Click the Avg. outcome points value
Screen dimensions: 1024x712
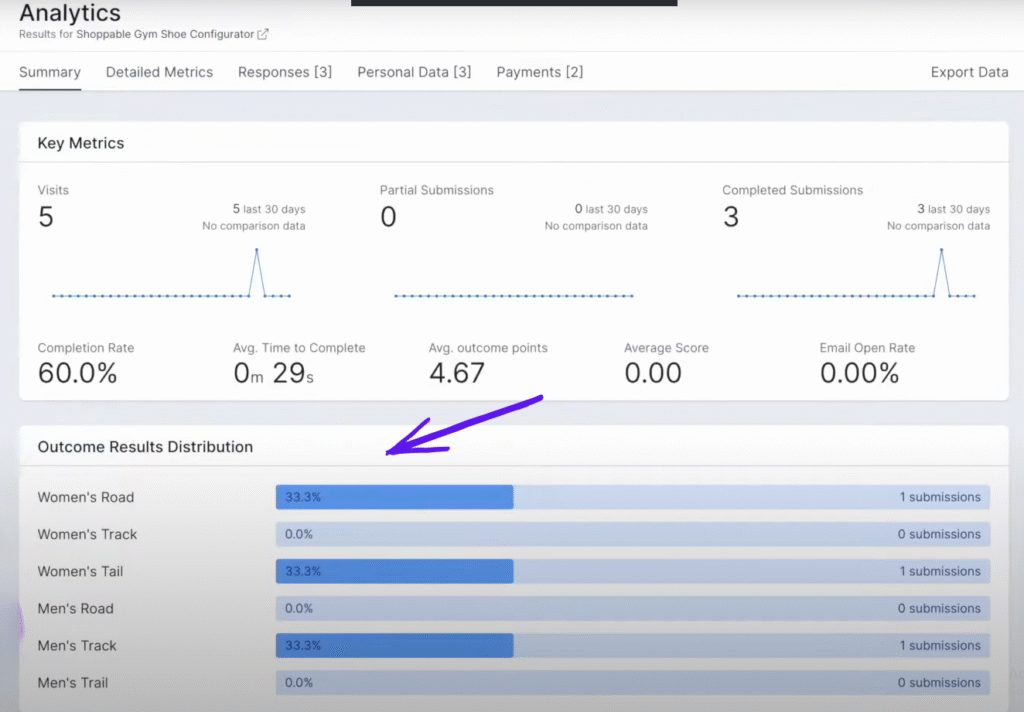457,373
